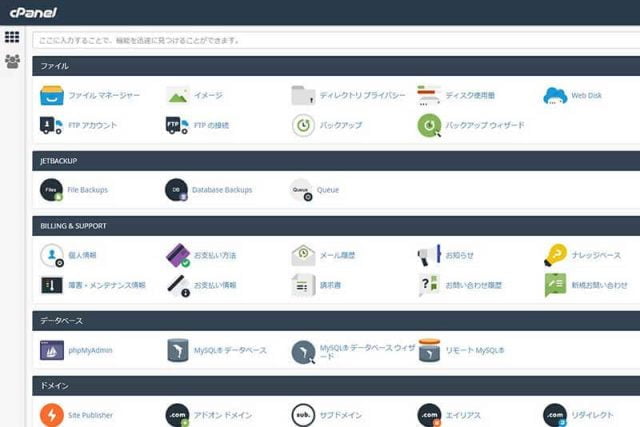The image size is (640, 427).
Task: Open the お知らせ megaphone icon
Action: pyautogui.click(x=429, y=255)
